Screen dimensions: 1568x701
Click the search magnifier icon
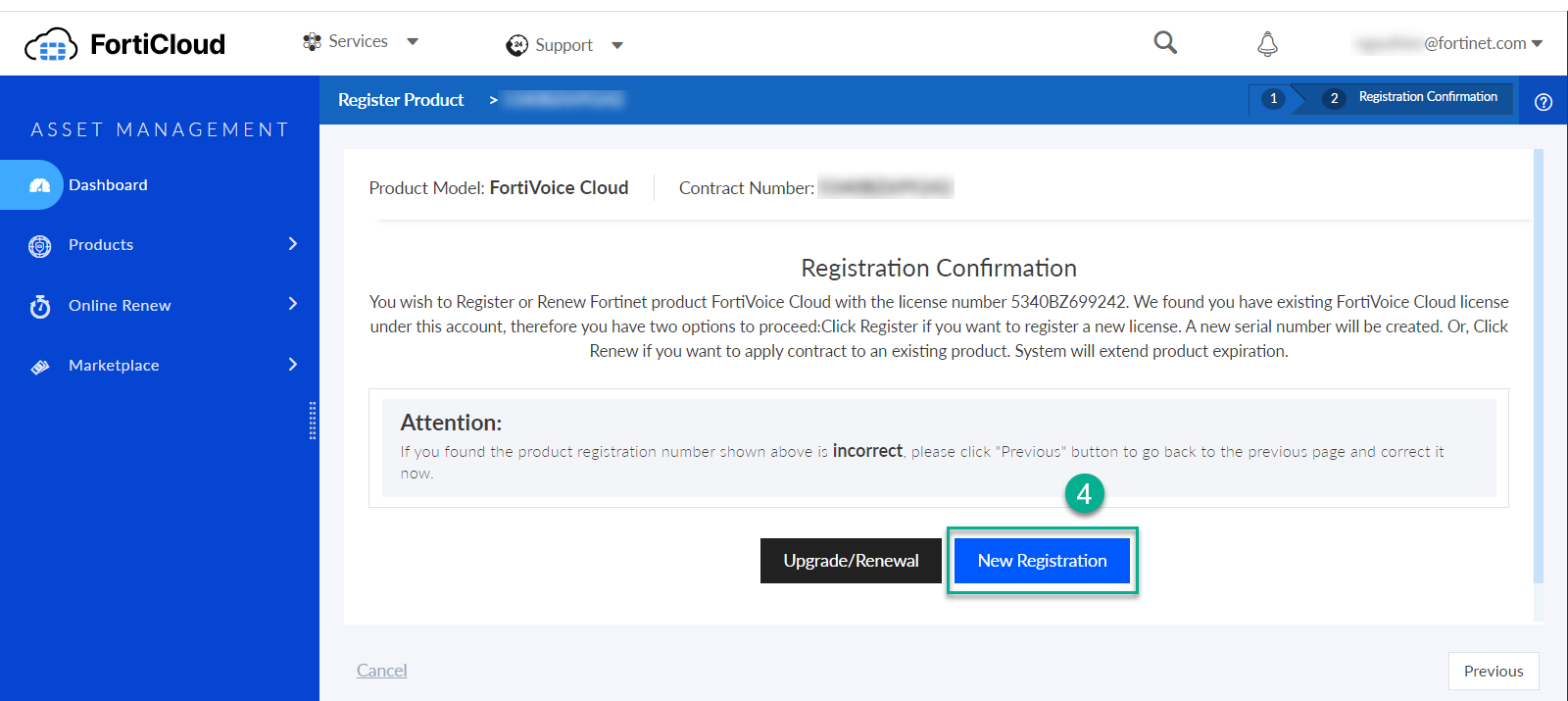pyautogui.click(x=1164, y=42)
